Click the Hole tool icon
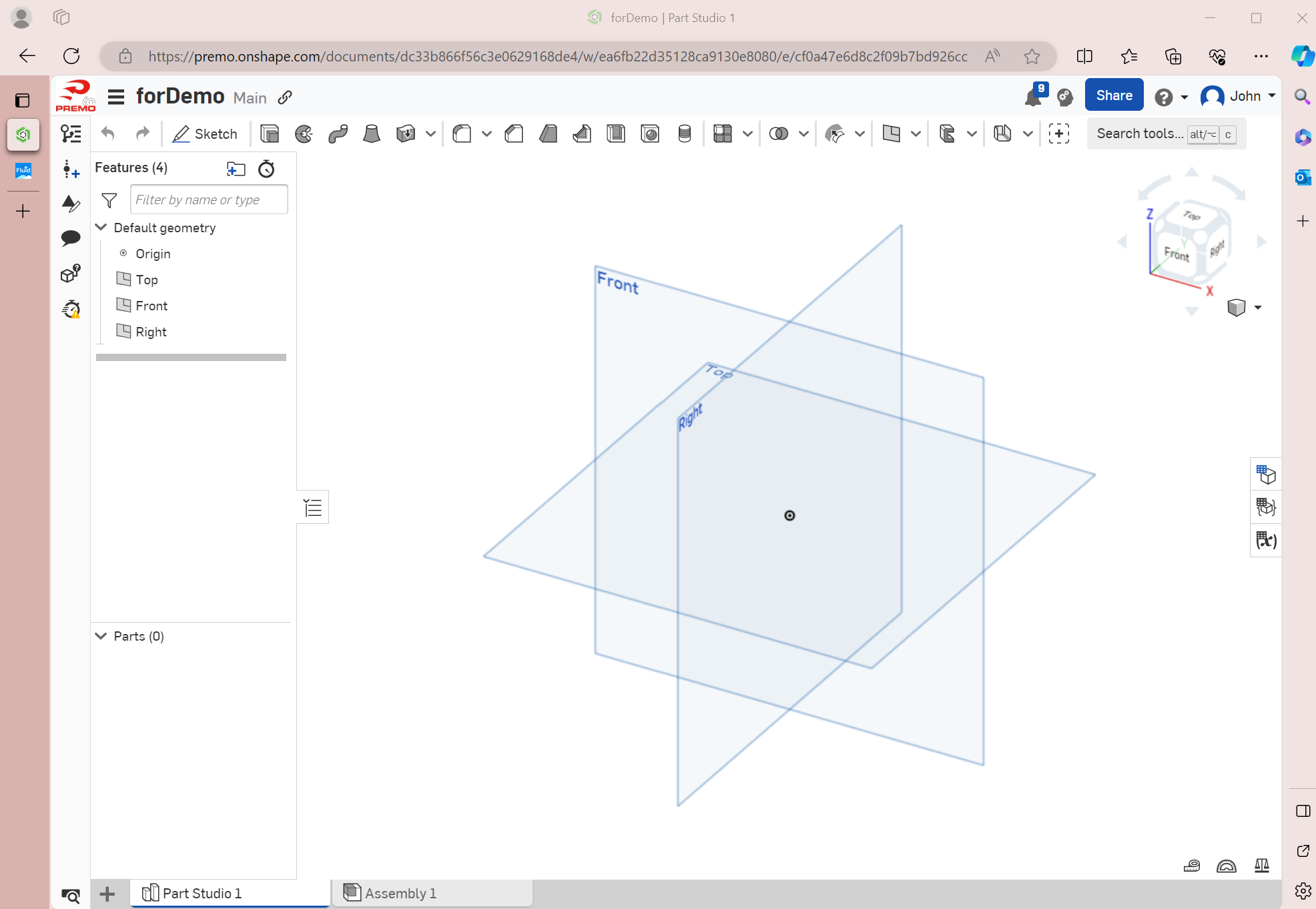The width and height of the screenshot is (1316, 909). (x=650, y=134)
